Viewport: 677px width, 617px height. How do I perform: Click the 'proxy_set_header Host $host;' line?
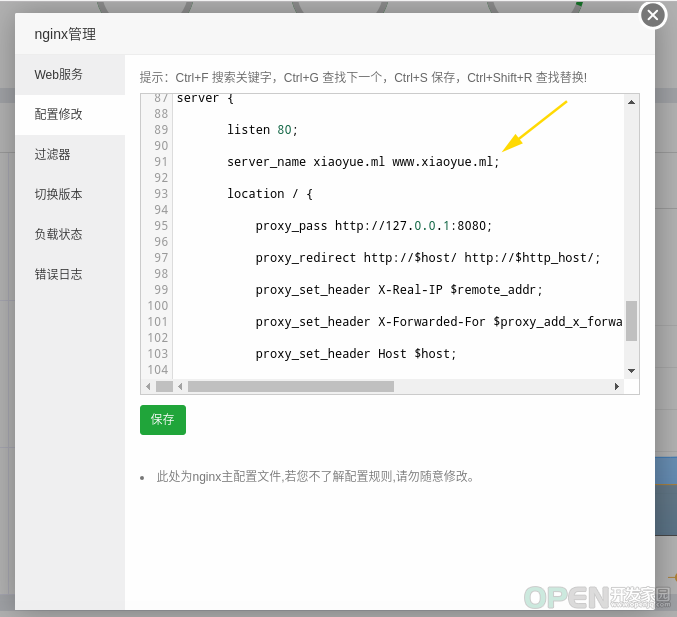click(x=356, y=353)
